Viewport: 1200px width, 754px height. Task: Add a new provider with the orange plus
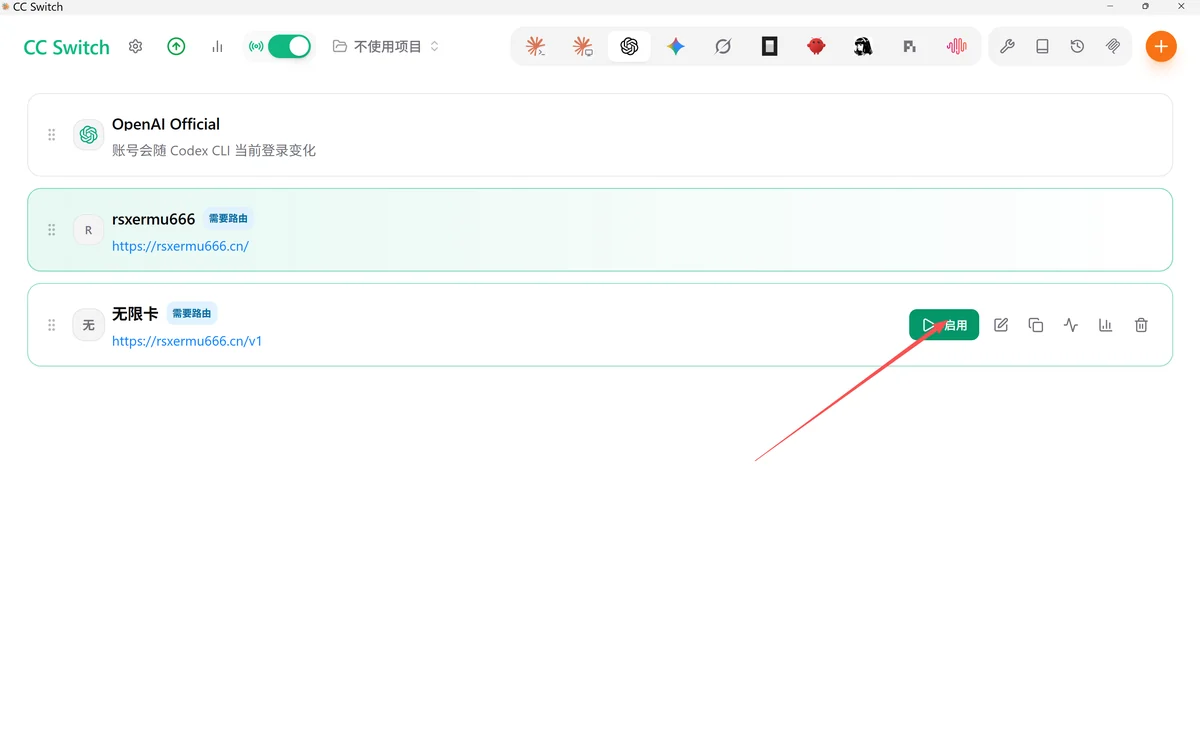pyautogui.click(x=1161, y=46)
